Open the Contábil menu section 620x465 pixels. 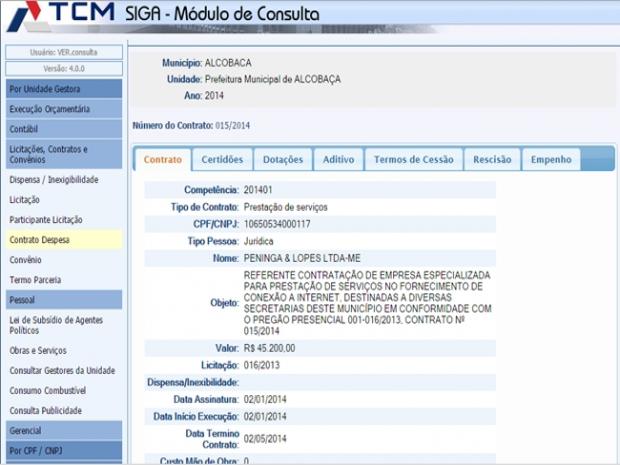(x=64, y=129)
